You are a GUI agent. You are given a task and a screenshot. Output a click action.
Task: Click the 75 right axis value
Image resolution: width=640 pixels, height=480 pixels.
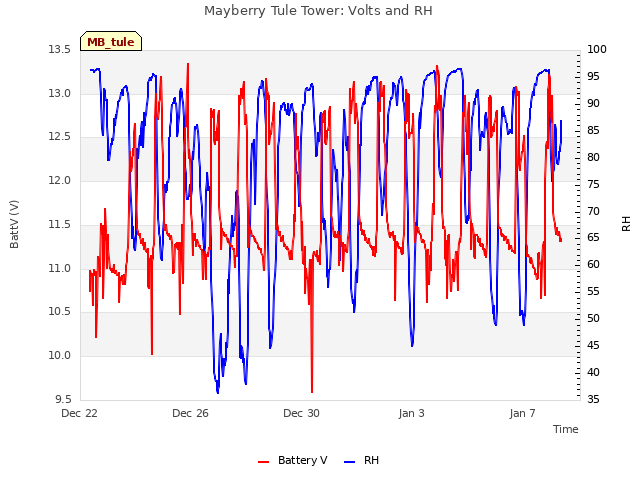pyautogui.click(x=593, y=184)
